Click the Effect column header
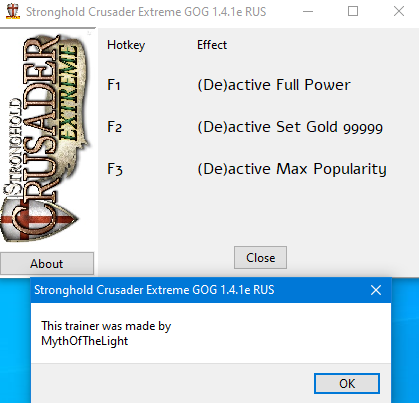This screenshot has height=403, width=419. (x=212, y=45)
